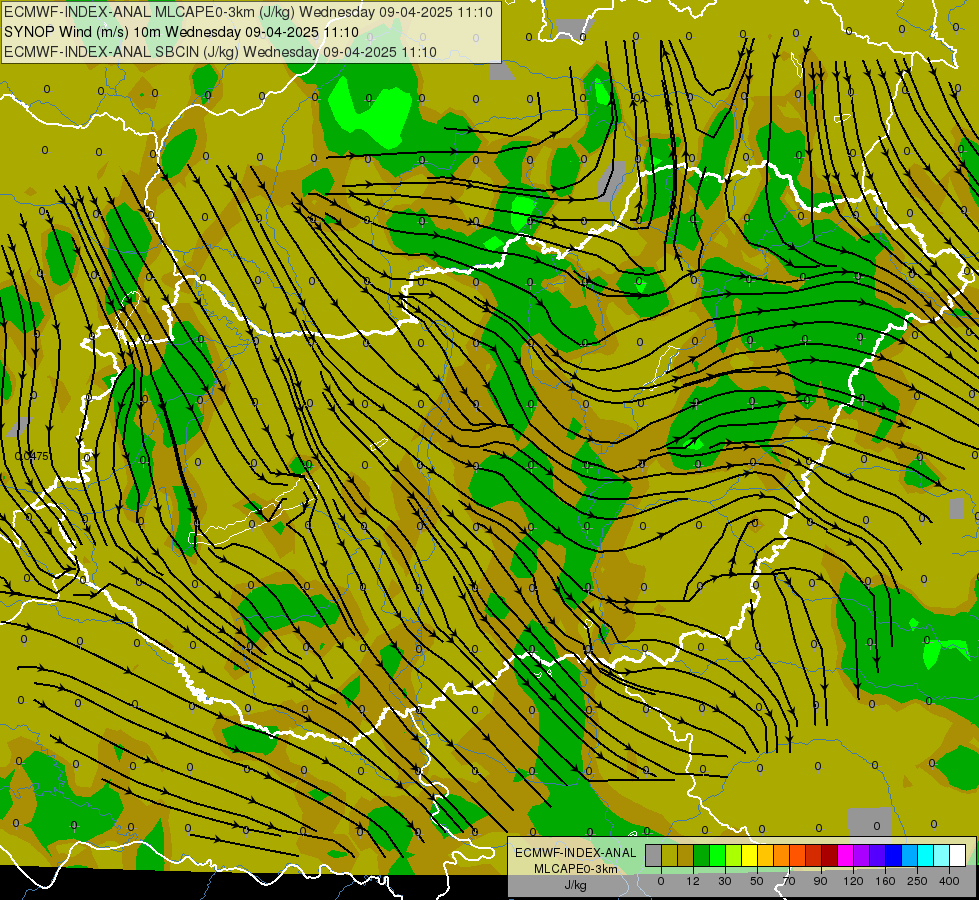
Task: Click the legend label ECMWF-INDEX-ANAL
Action: [x=576, y=853]
